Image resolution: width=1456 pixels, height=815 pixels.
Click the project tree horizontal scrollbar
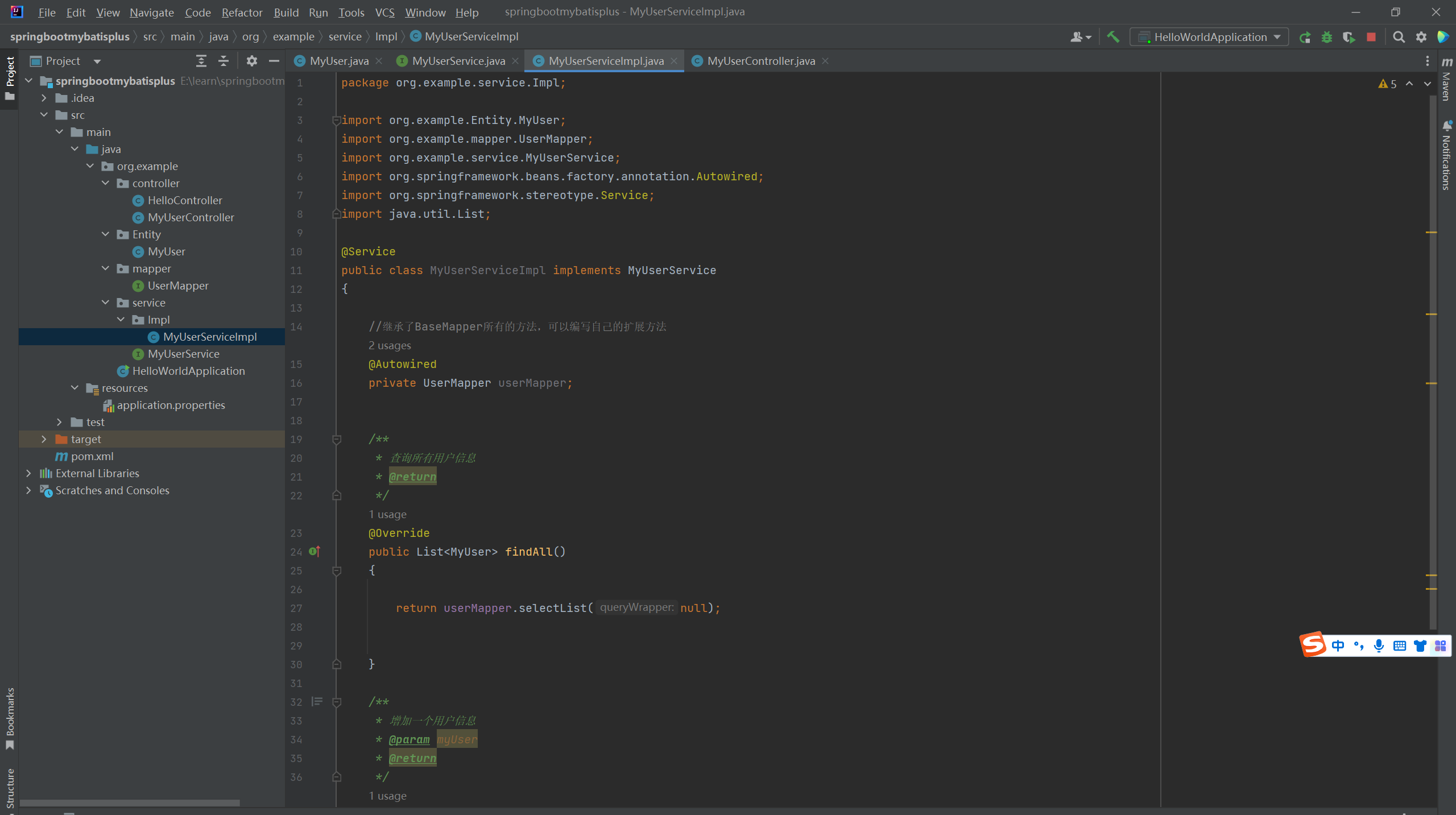[130, 802]
